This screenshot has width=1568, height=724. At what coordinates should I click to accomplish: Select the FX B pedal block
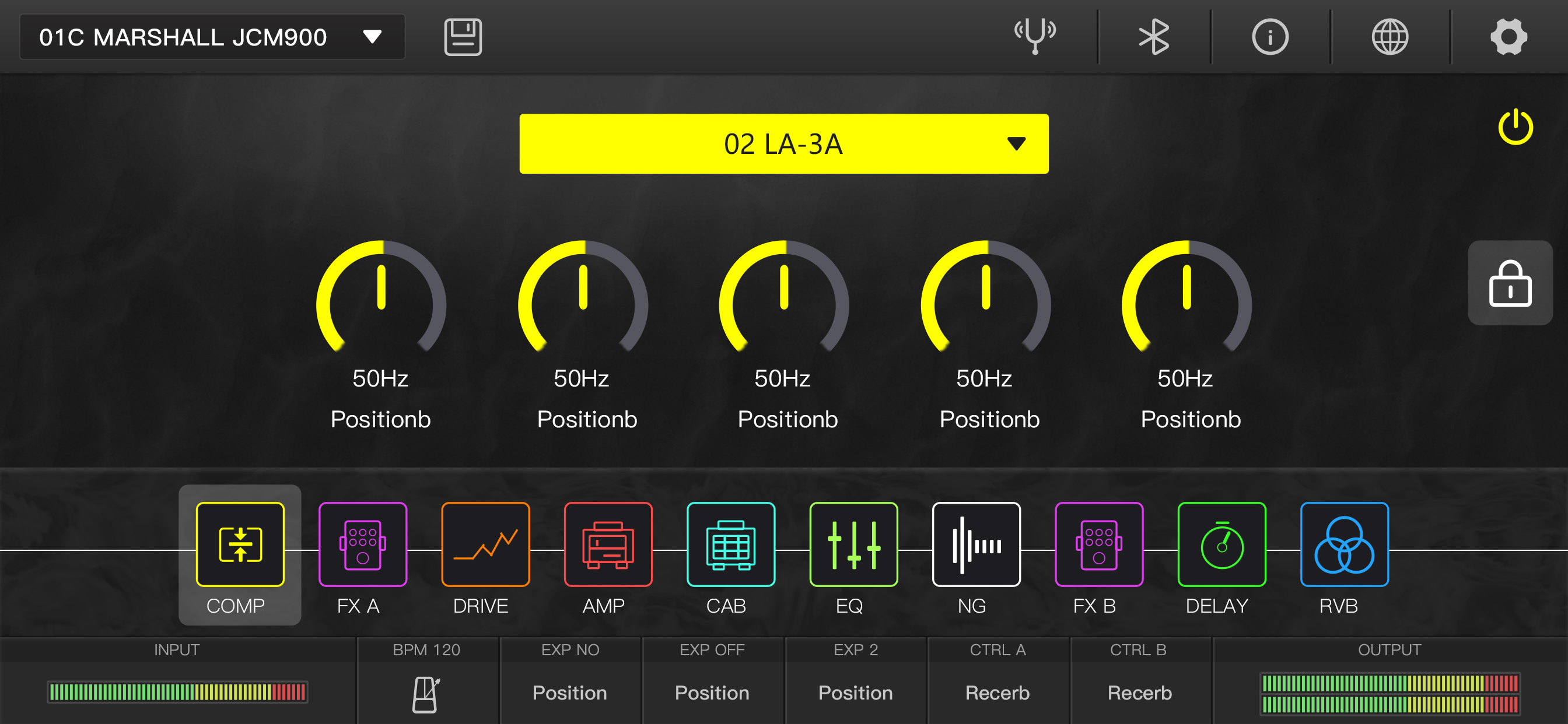pos(1098,544)
